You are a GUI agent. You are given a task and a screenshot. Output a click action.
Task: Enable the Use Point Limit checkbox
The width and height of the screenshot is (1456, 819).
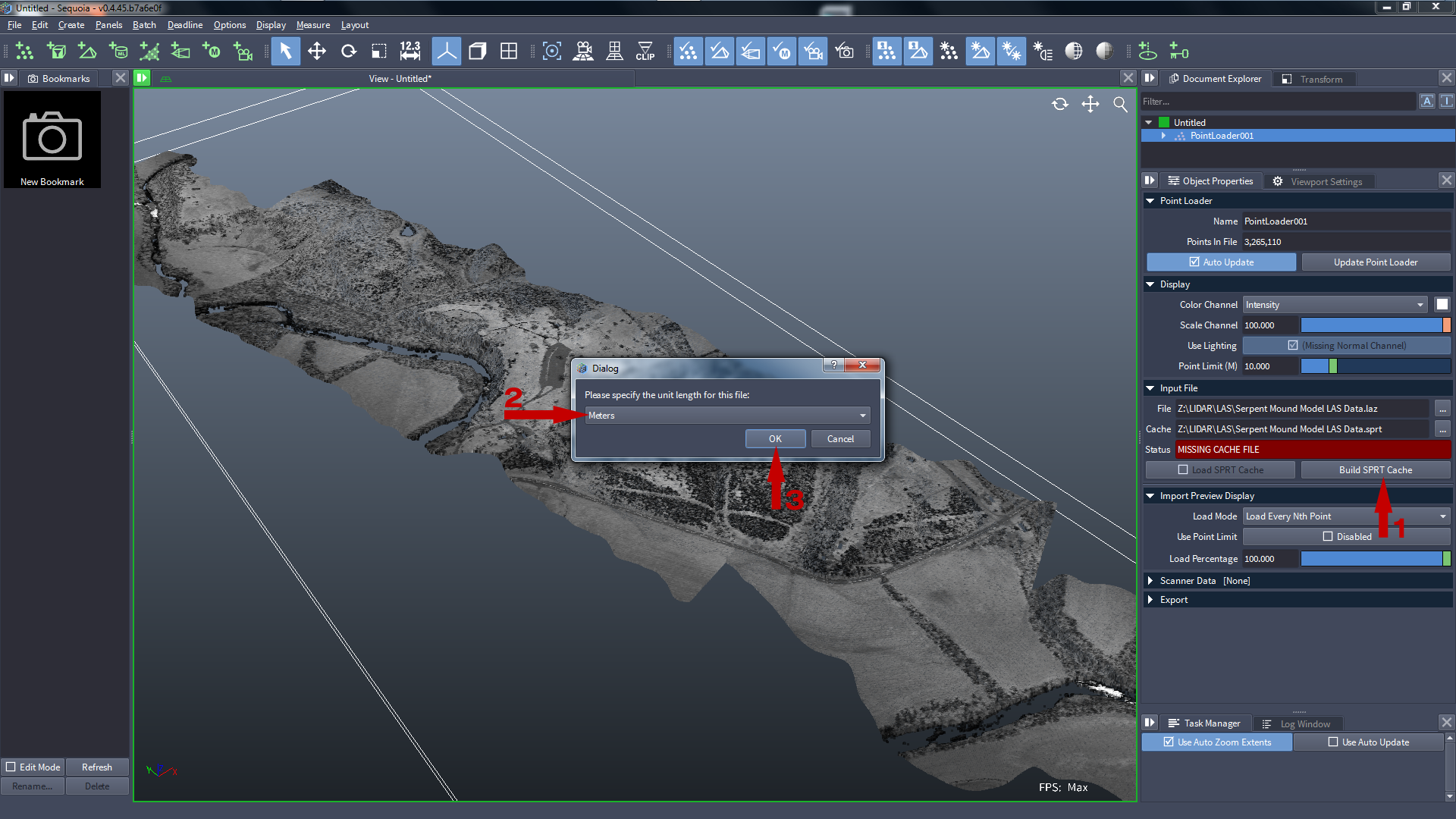point(1330,536)
